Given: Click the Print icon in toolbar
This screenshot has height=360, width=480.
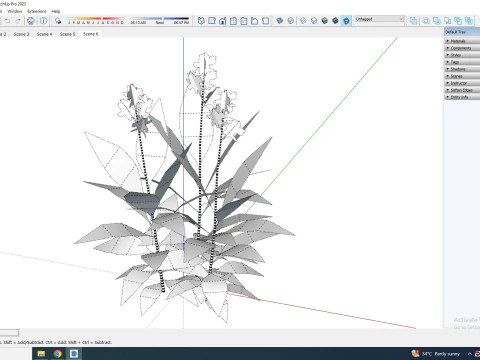Looking at the screenshot, I should point(31,21).
